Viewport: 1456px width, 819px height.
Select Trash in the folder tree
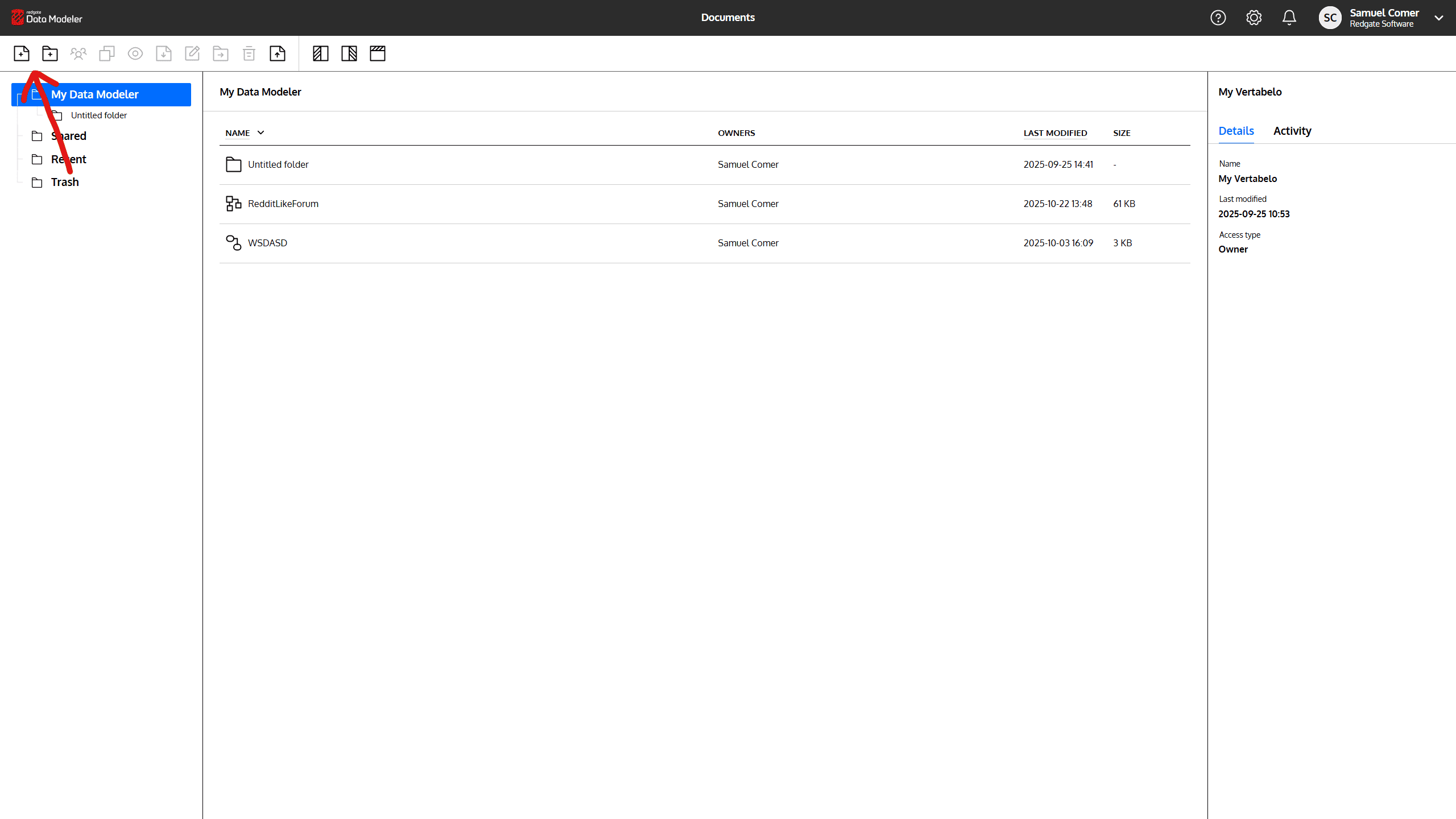click(x=65, y=182)
